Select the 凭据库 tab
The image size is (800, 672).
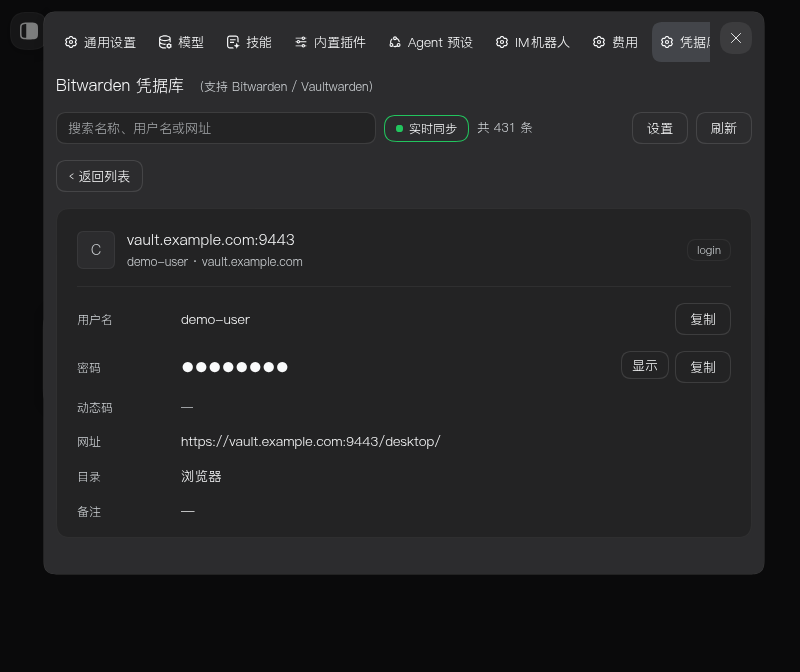point(682,42)
